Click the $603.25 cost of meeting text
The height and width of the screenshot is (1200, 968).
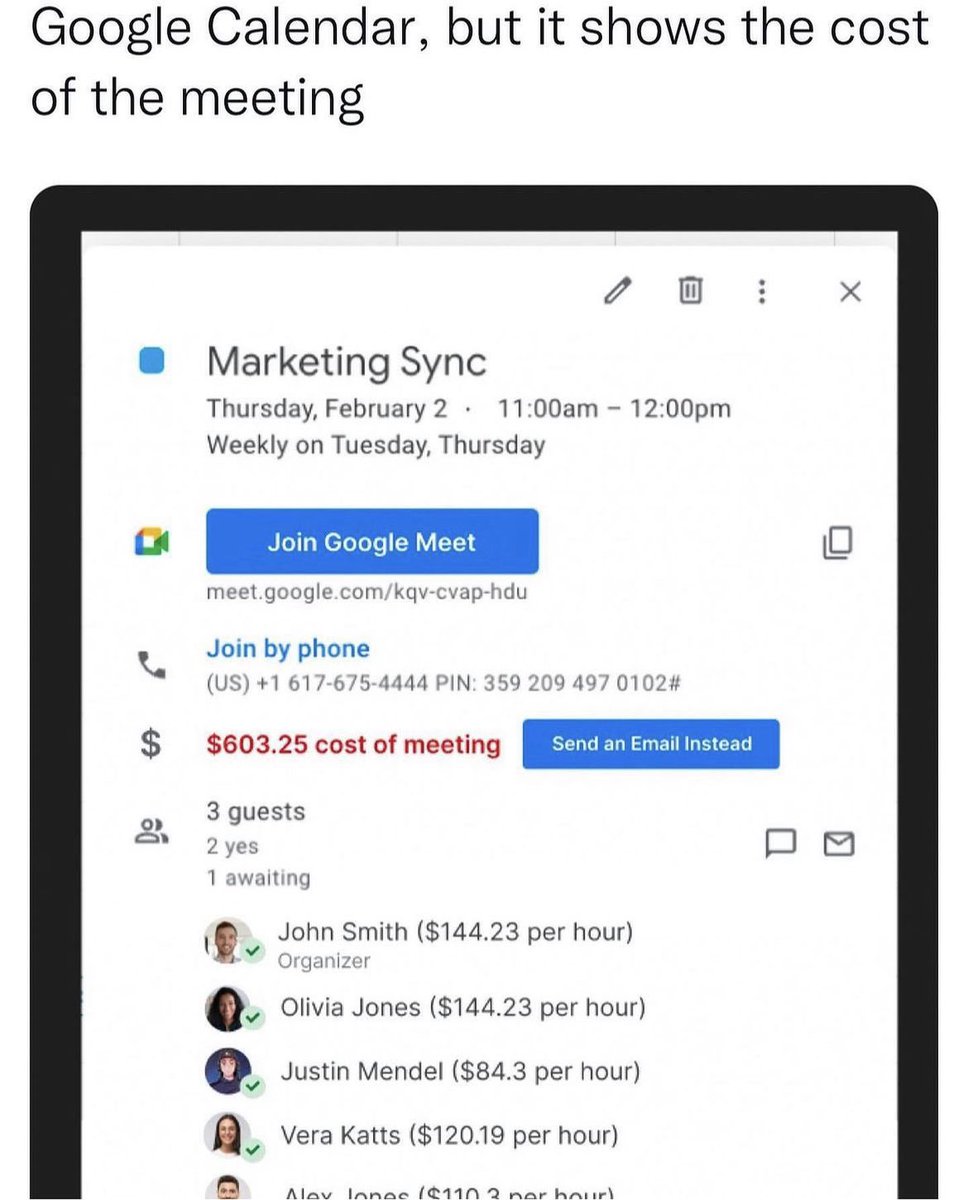coord(353,745)
